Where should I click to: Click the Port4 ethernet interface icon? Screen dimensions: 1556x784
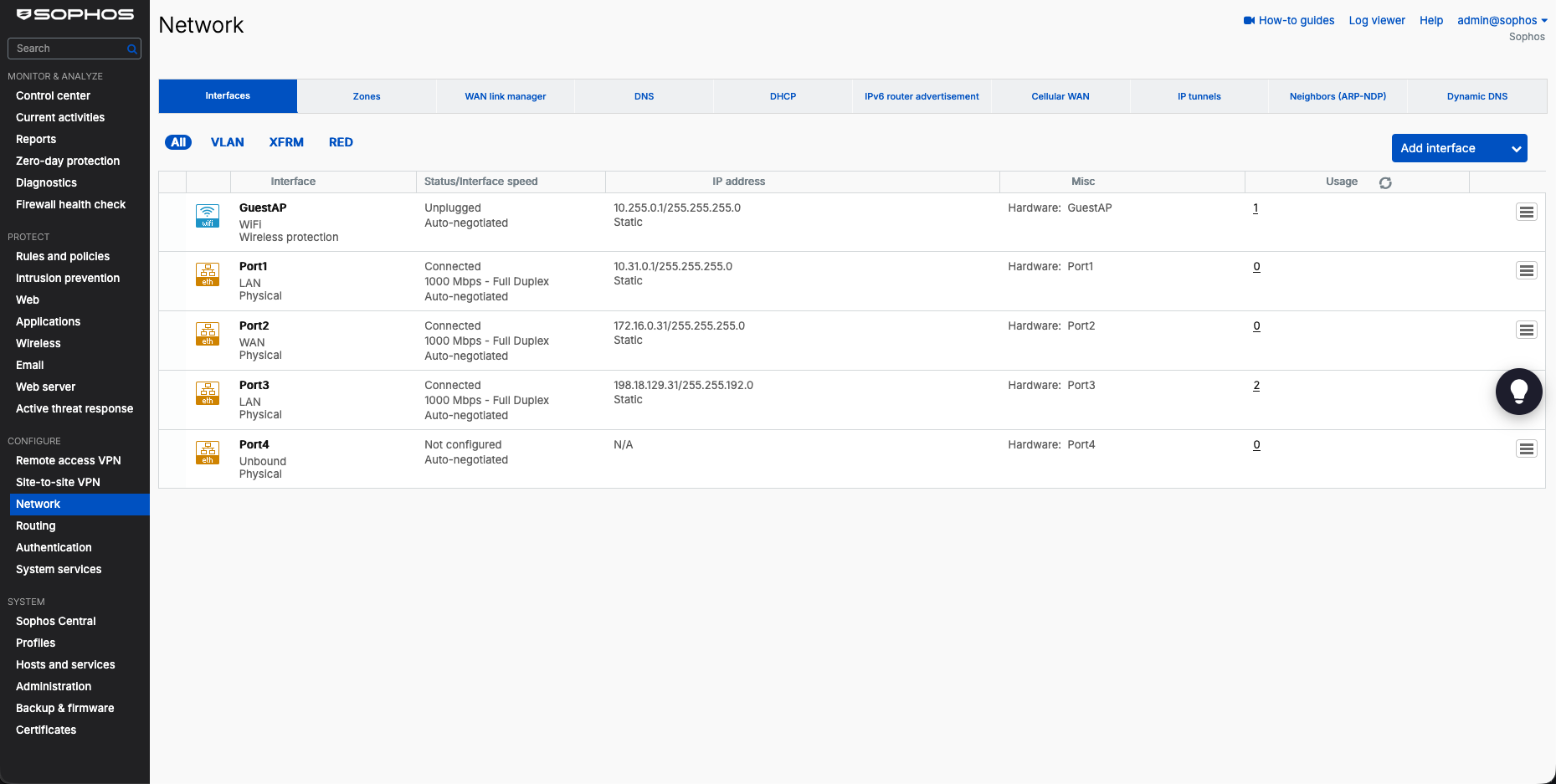coord(208,453)
